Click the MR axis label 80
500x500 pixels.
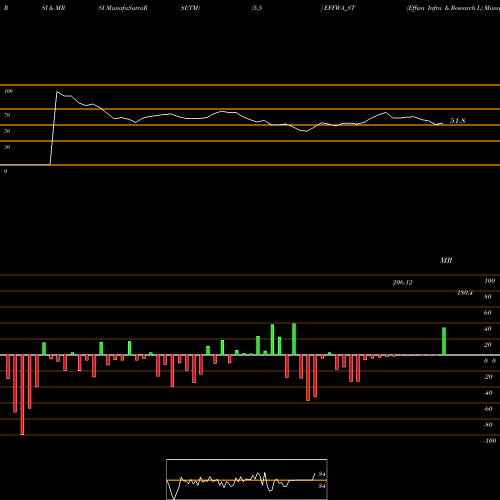(x=488, y=297)
